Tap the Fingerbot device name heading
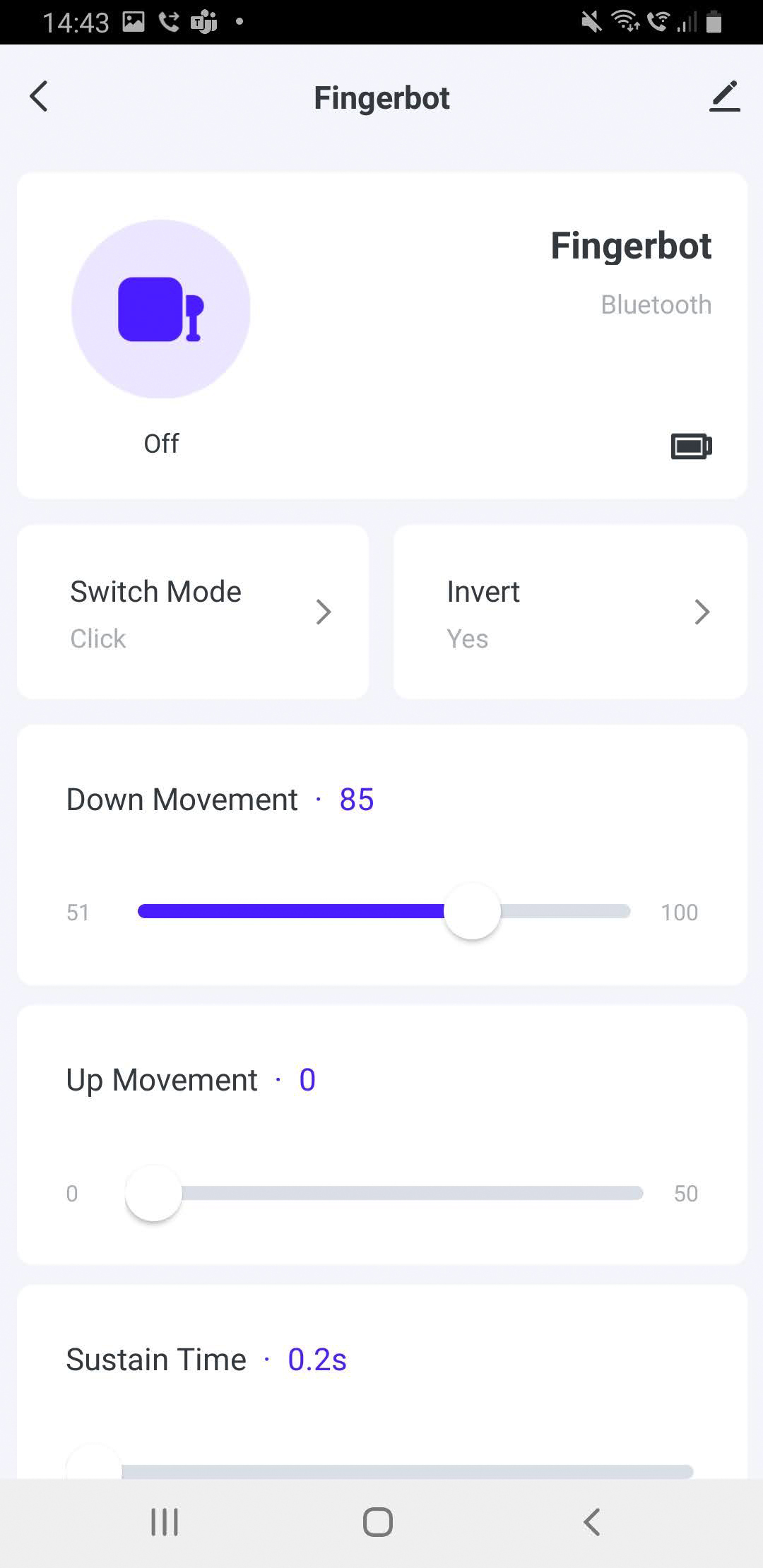This screenshot has width=763, height=1568. [x=630, y=246]
